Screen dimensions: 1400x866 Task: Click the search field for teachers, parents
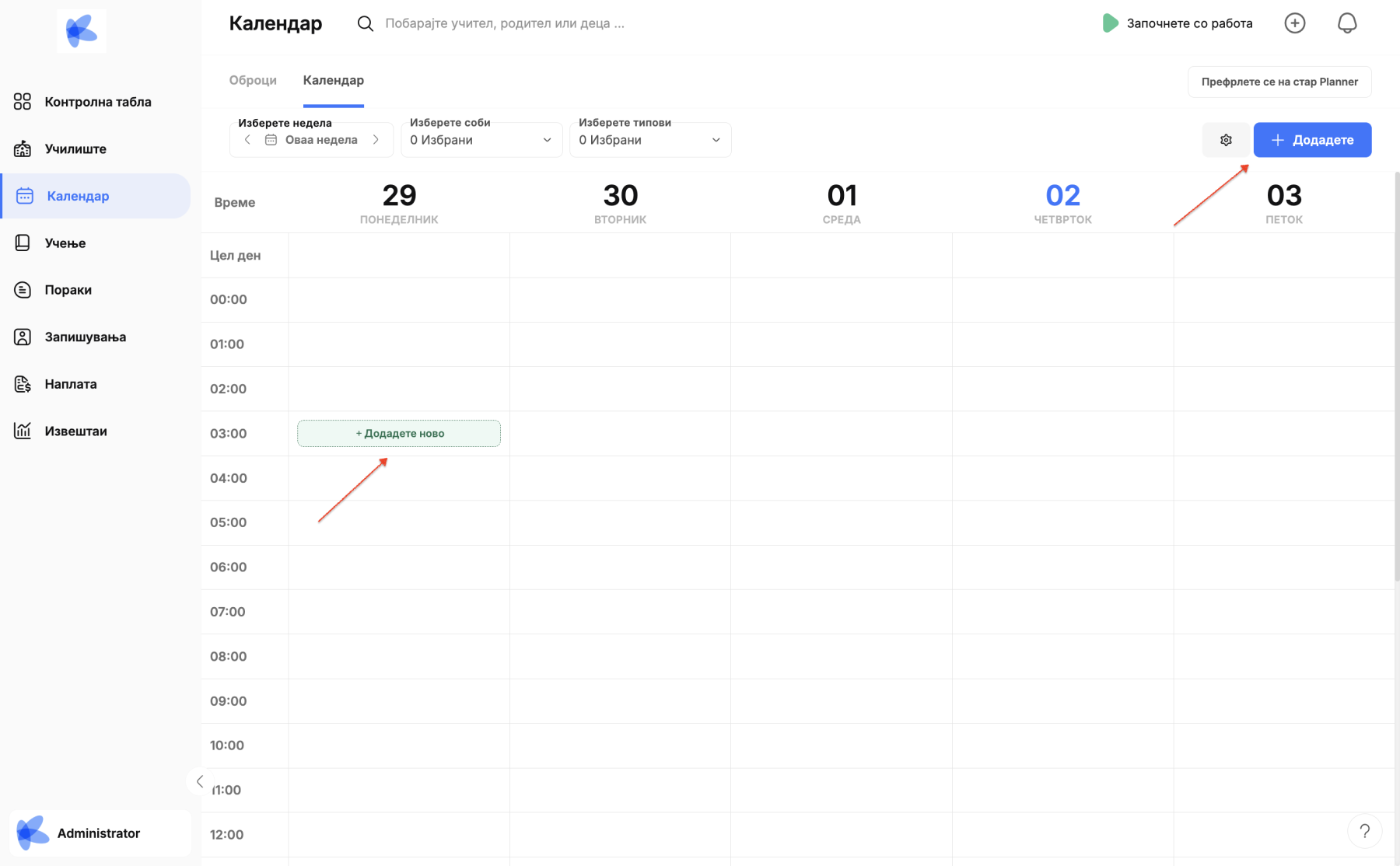click(x=506, y=23)
